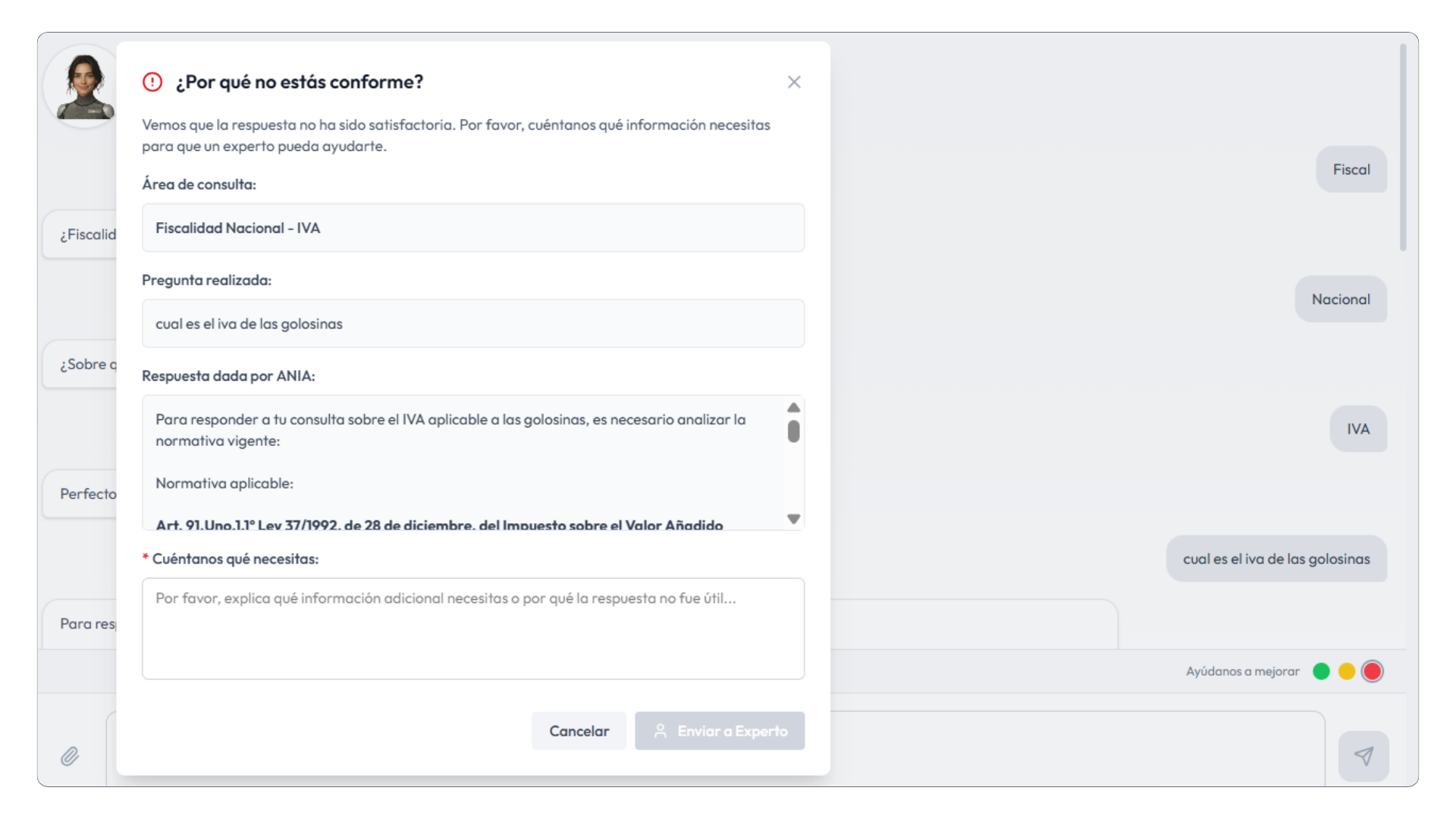1456x819 pixels.
Task: Select the green feedback dot
Action: point(1321,671)
